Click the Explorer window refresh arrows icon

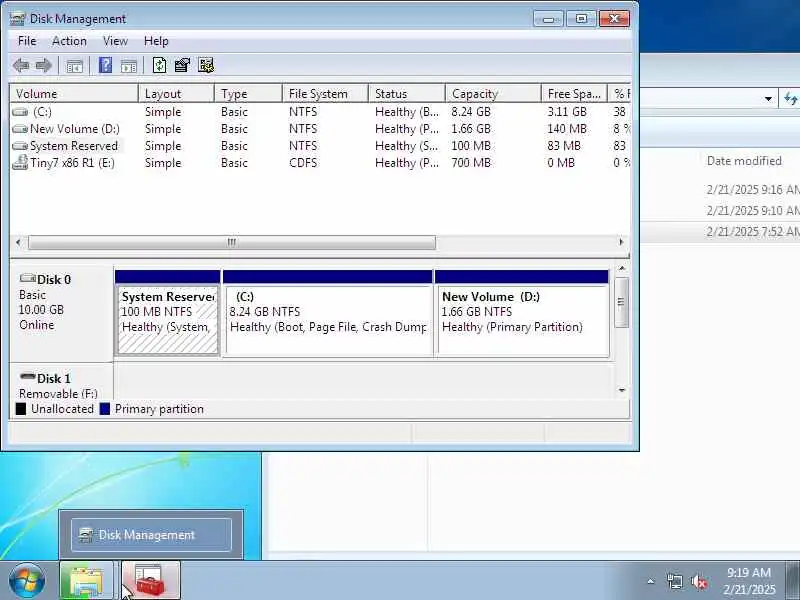(790, 98)
